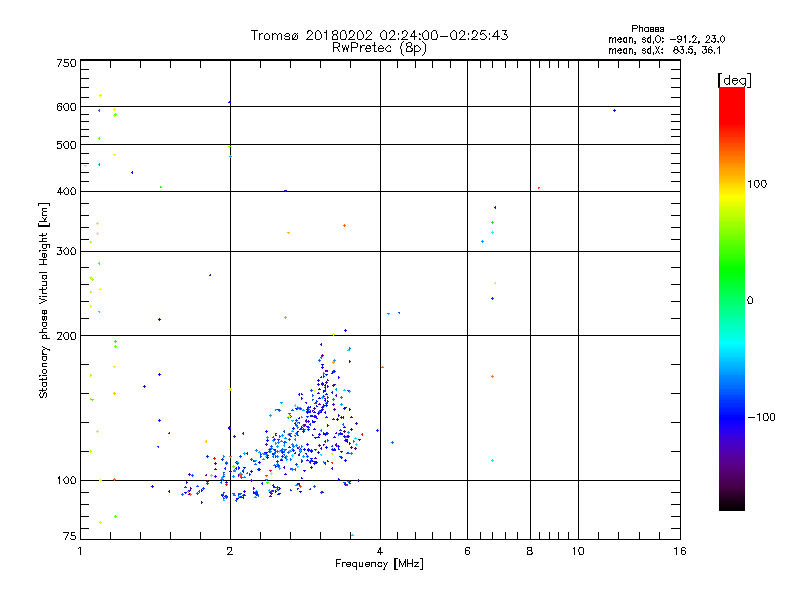Click the plot title 'Tromsø 20180202 02:24:00-02:25:43'
The width and height of the screenshot is (800, 600).
pos(379,35)
